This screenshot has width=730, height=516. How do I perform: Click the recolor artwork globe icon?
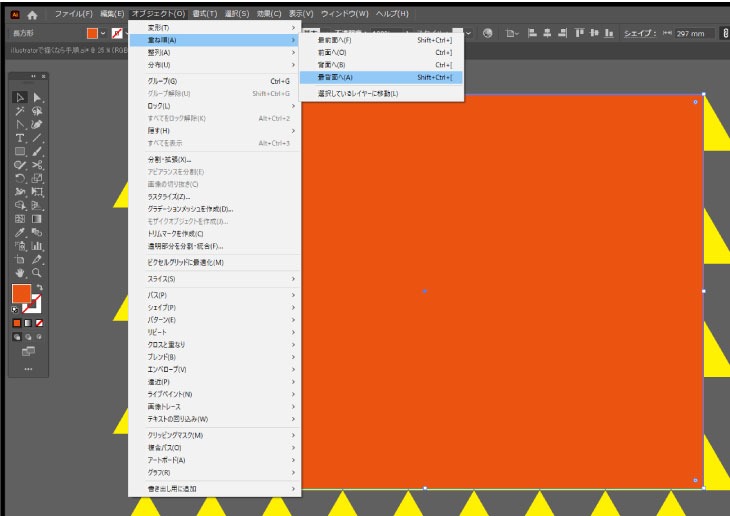pyautogui.click(x=488, y=33)
